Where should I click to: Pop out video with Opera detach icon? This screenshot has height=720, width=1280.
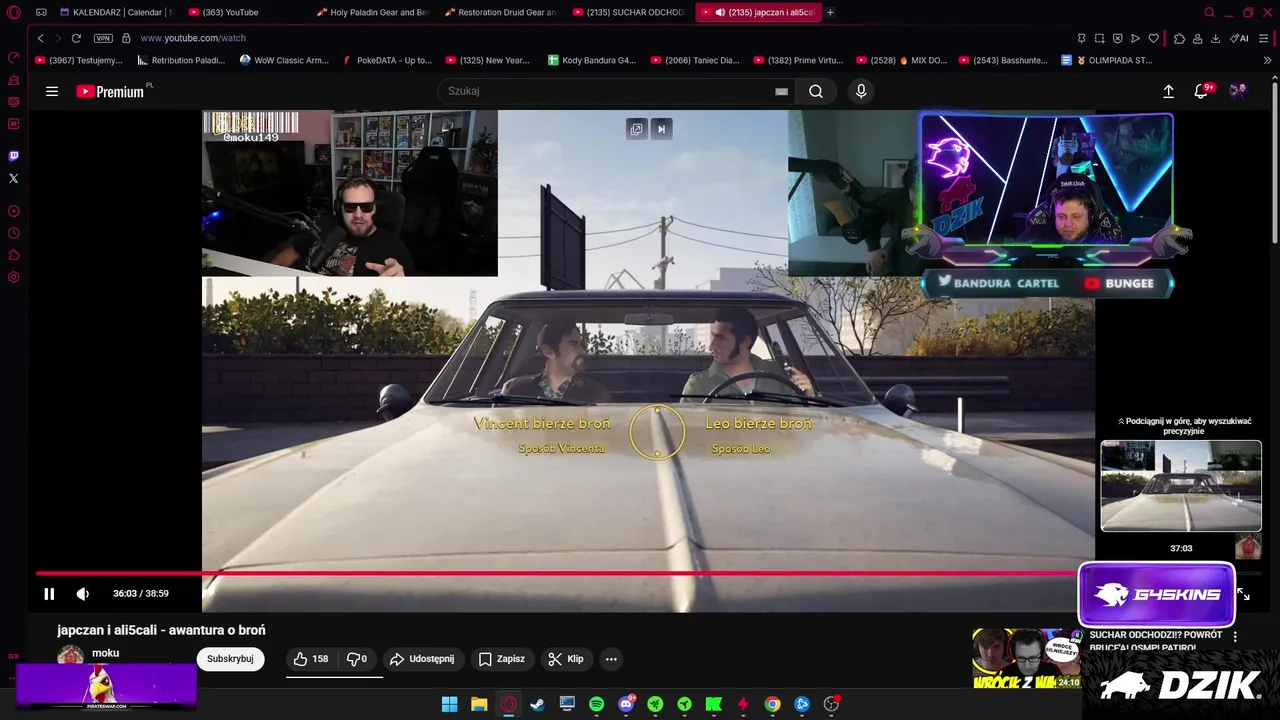636,129
